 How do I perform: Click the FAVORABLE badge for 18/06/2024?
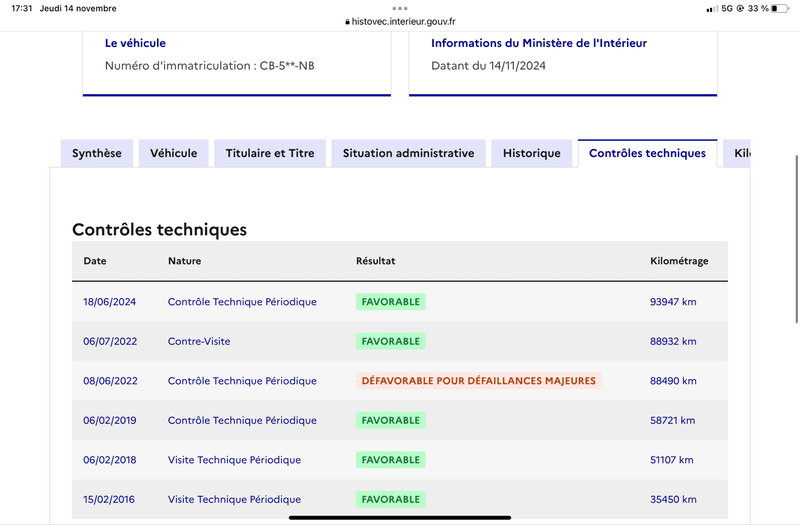pyautogui.click(x=391, y=302)
